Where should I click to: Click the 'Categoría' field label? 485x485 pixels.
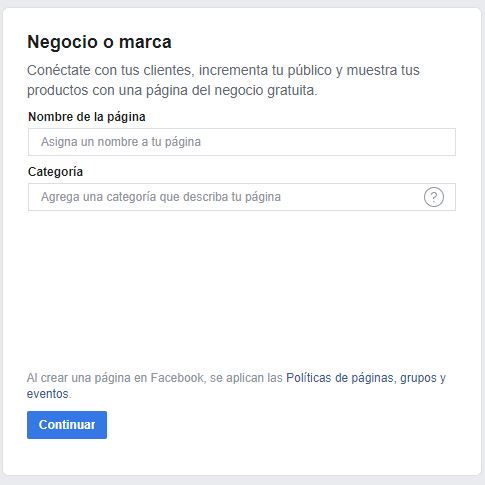[x=55, y=172]
